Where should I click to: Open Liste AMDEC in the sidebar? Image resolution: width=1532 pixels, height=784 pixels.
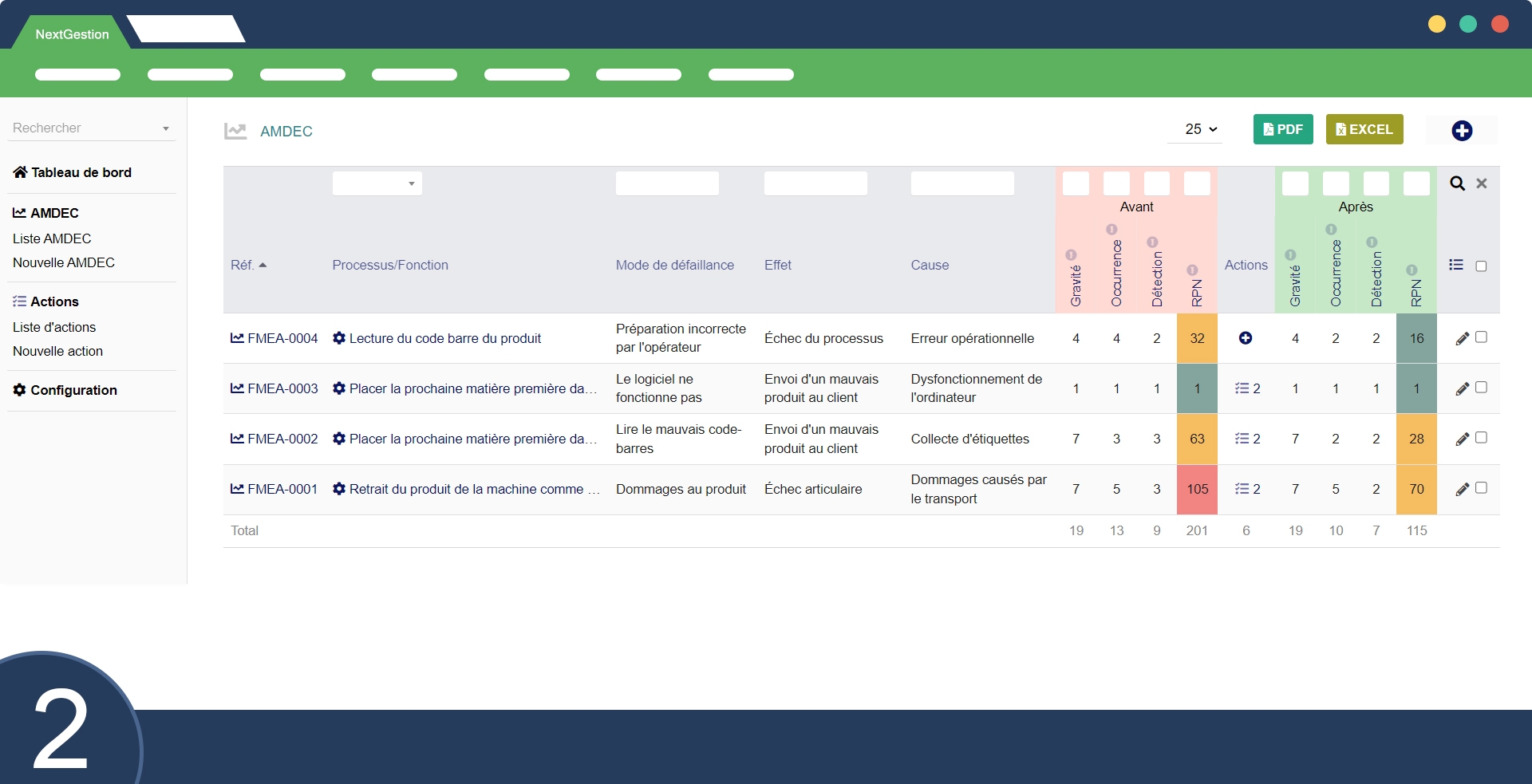tap(52, 238)
